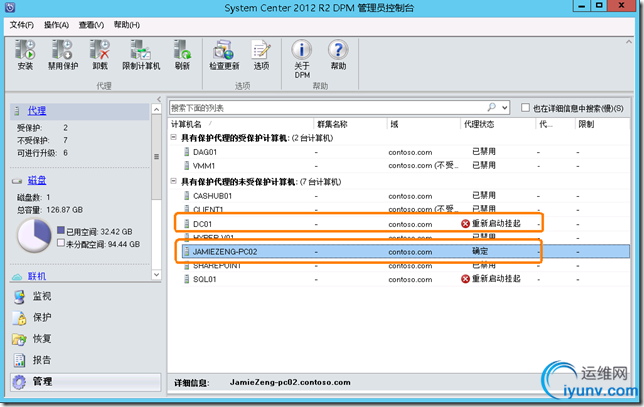The width and height of the screenshot is (644, 407).
Task: Click the red error icon on DC01 row
Action: [x=465, y=224]
